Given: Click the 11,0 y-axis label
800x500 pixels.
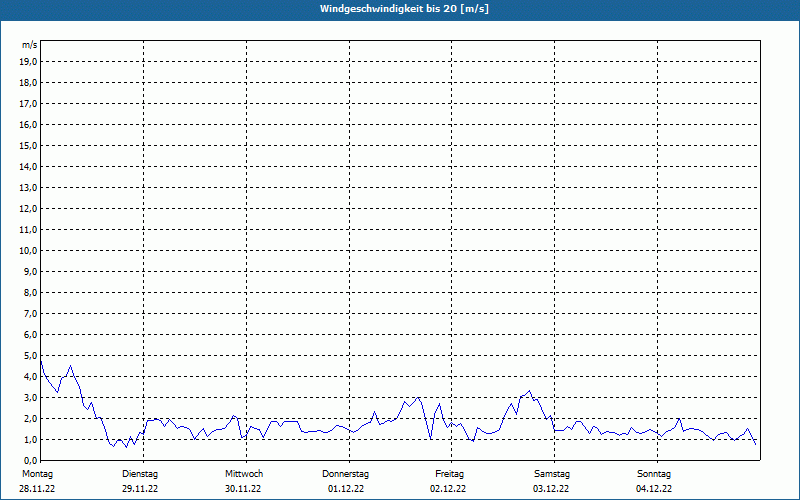Looking at the screenshot, I should (28, 230).
